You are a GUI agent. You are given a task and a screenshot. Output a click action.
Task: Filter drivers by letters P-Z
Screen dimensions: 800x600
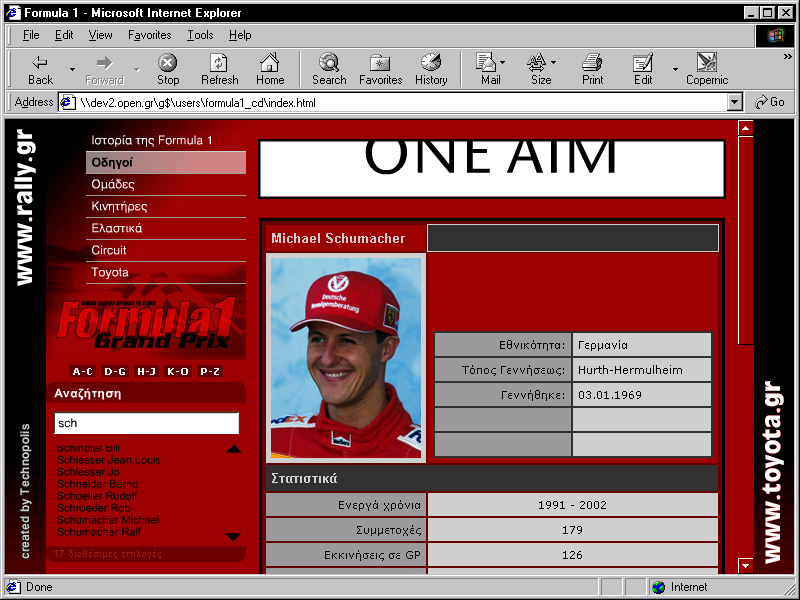pos(210,371)
